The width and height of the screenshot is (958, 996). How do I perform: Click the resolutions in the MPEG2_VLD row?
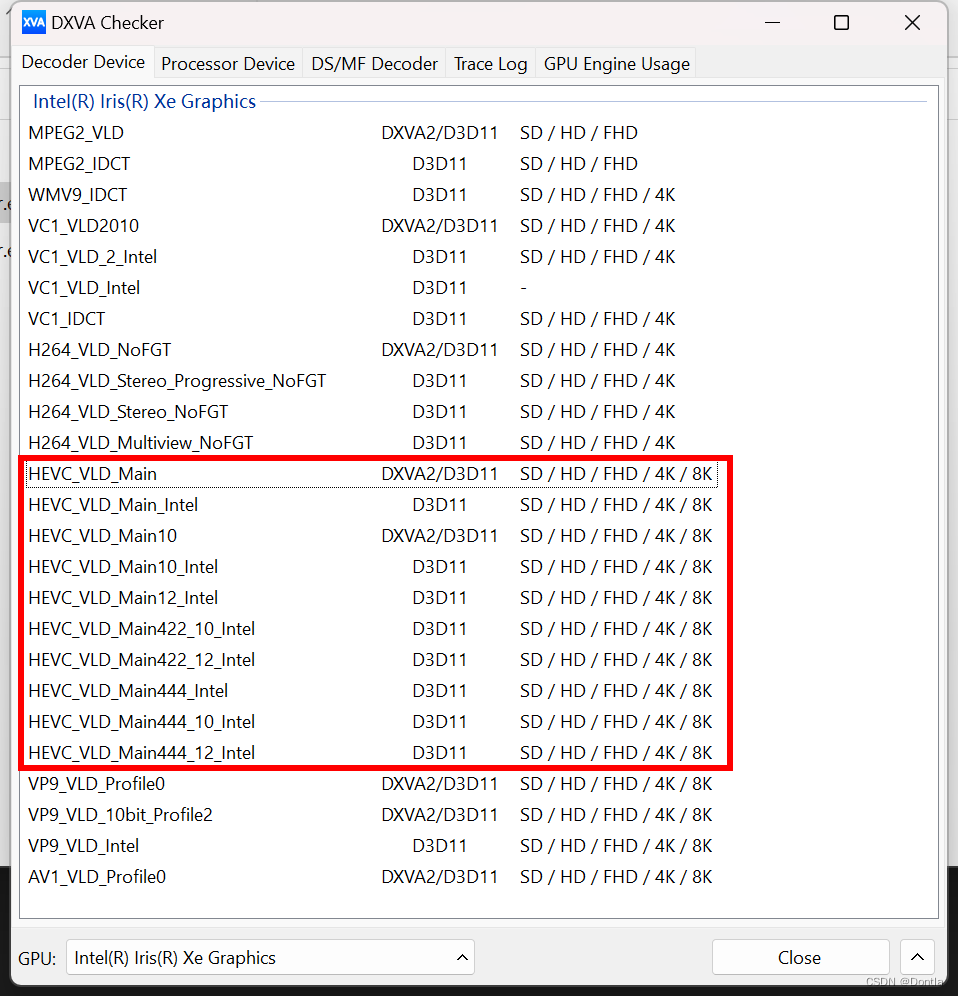(x=579, y=133)
